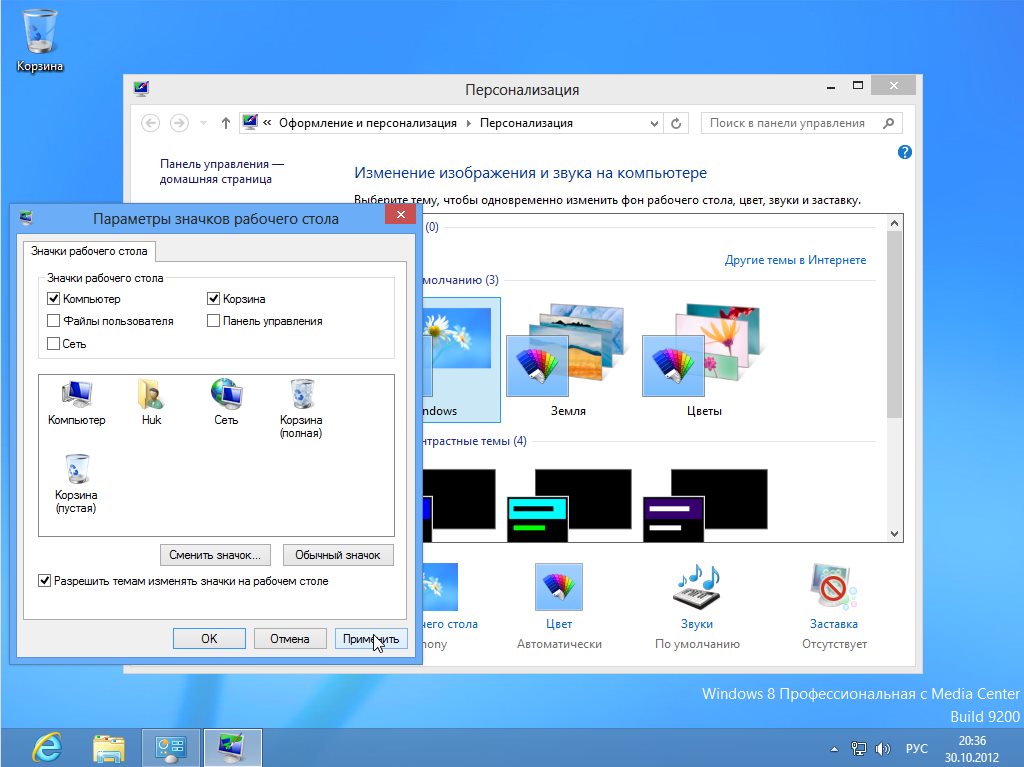The height and width of the screenshot is (767, 1024).
Task: Click Персонализация breadcrumb item
Action: [526, 123]
